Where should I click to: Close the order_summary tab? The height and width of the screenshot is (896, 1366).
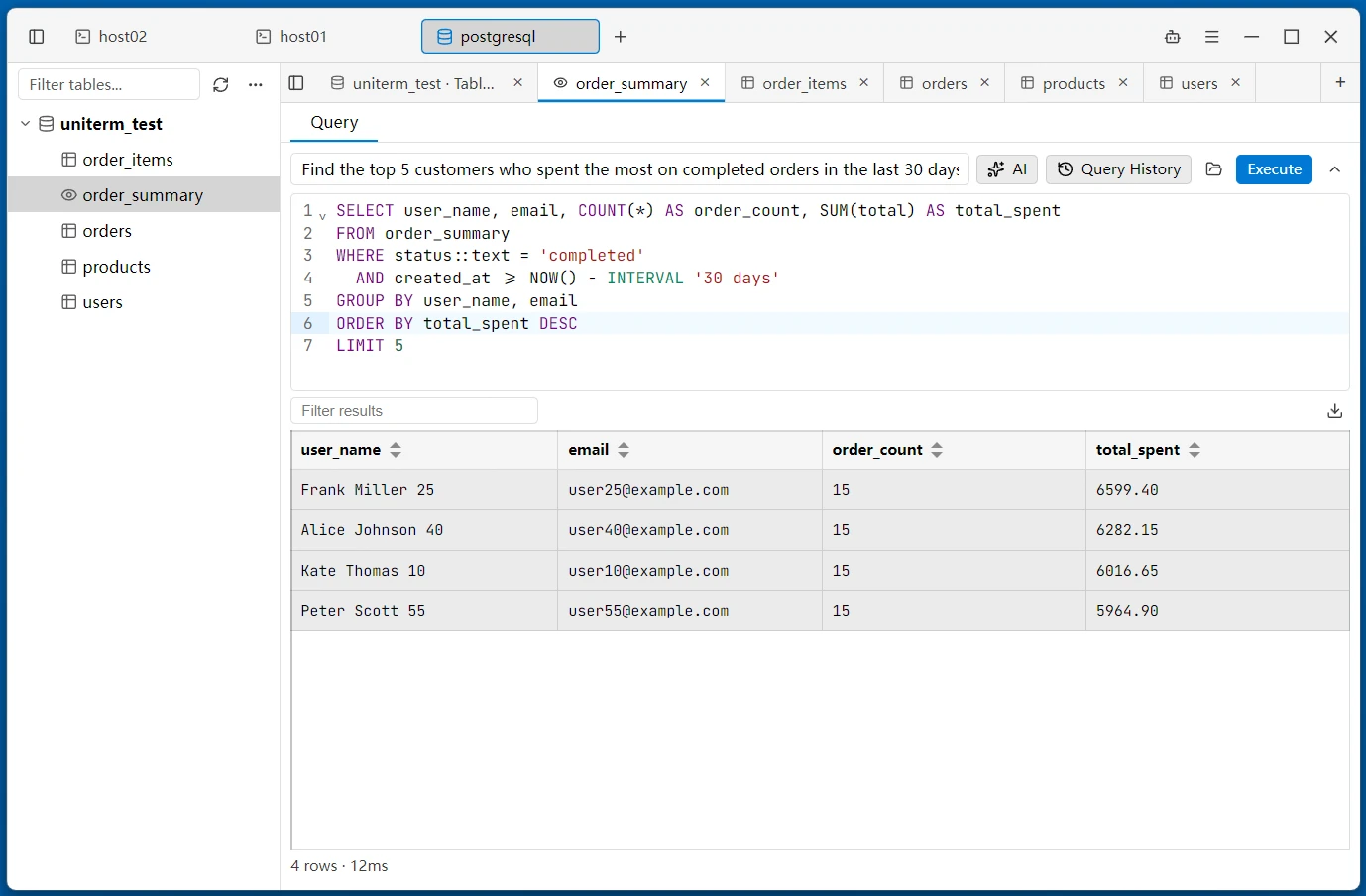pyautogui.click(x=705, y=83)
